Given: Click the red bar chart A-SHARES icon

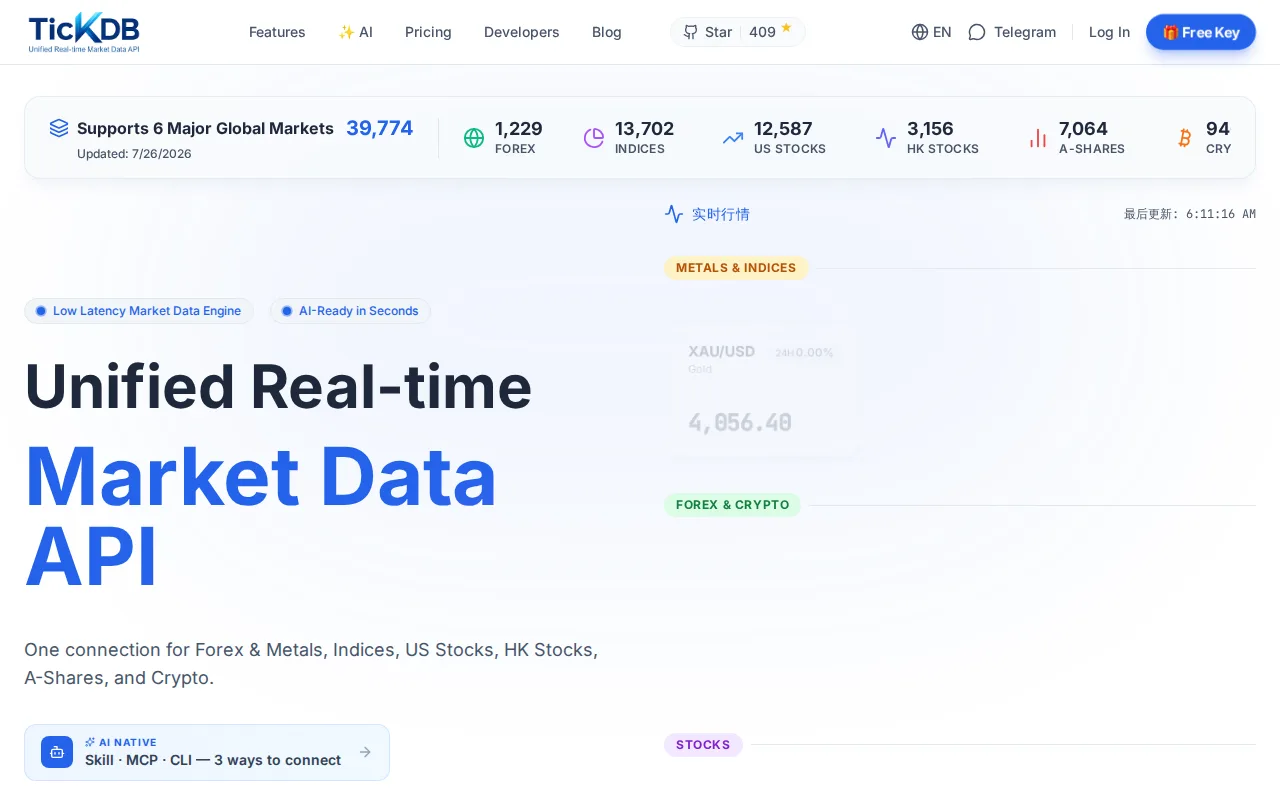Looking at the screenshot, I should 1038,138.
